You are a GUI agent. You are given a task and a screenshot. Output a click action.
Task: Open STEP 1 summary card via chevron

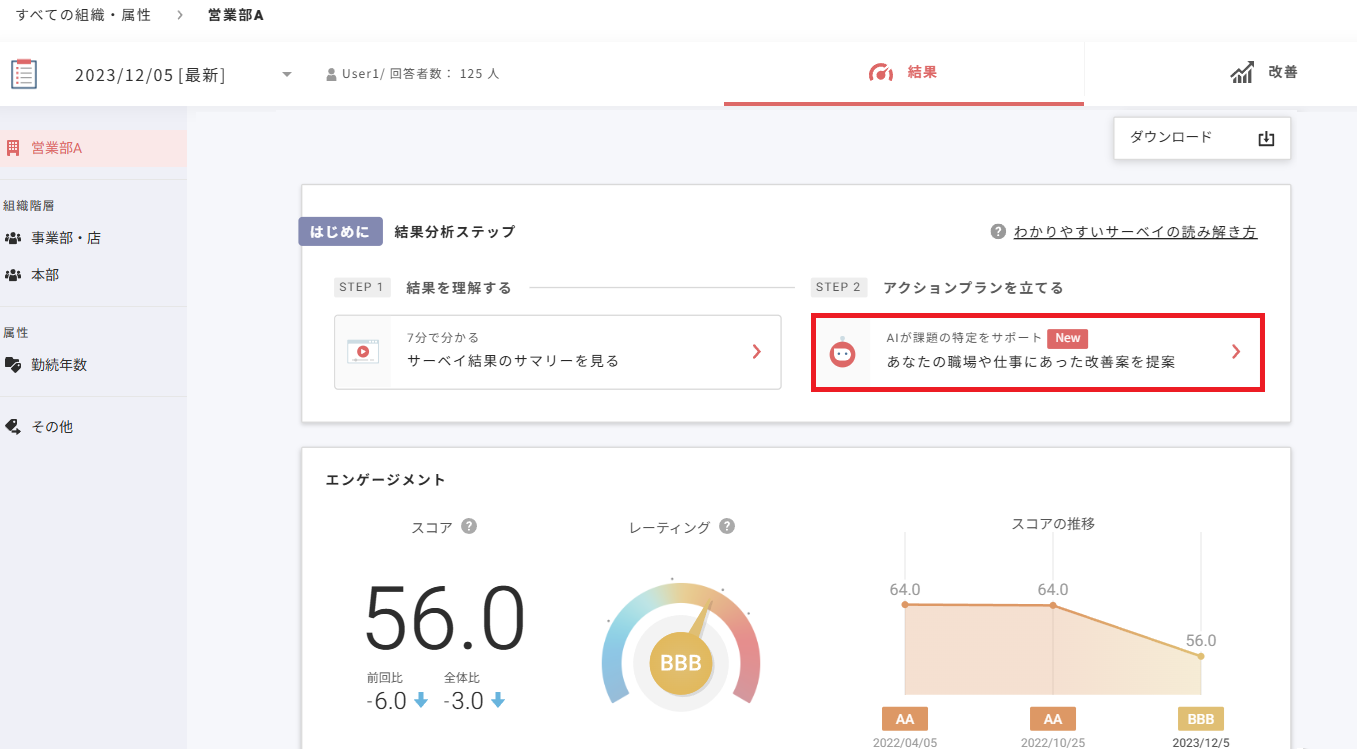(x=759, y=352)
